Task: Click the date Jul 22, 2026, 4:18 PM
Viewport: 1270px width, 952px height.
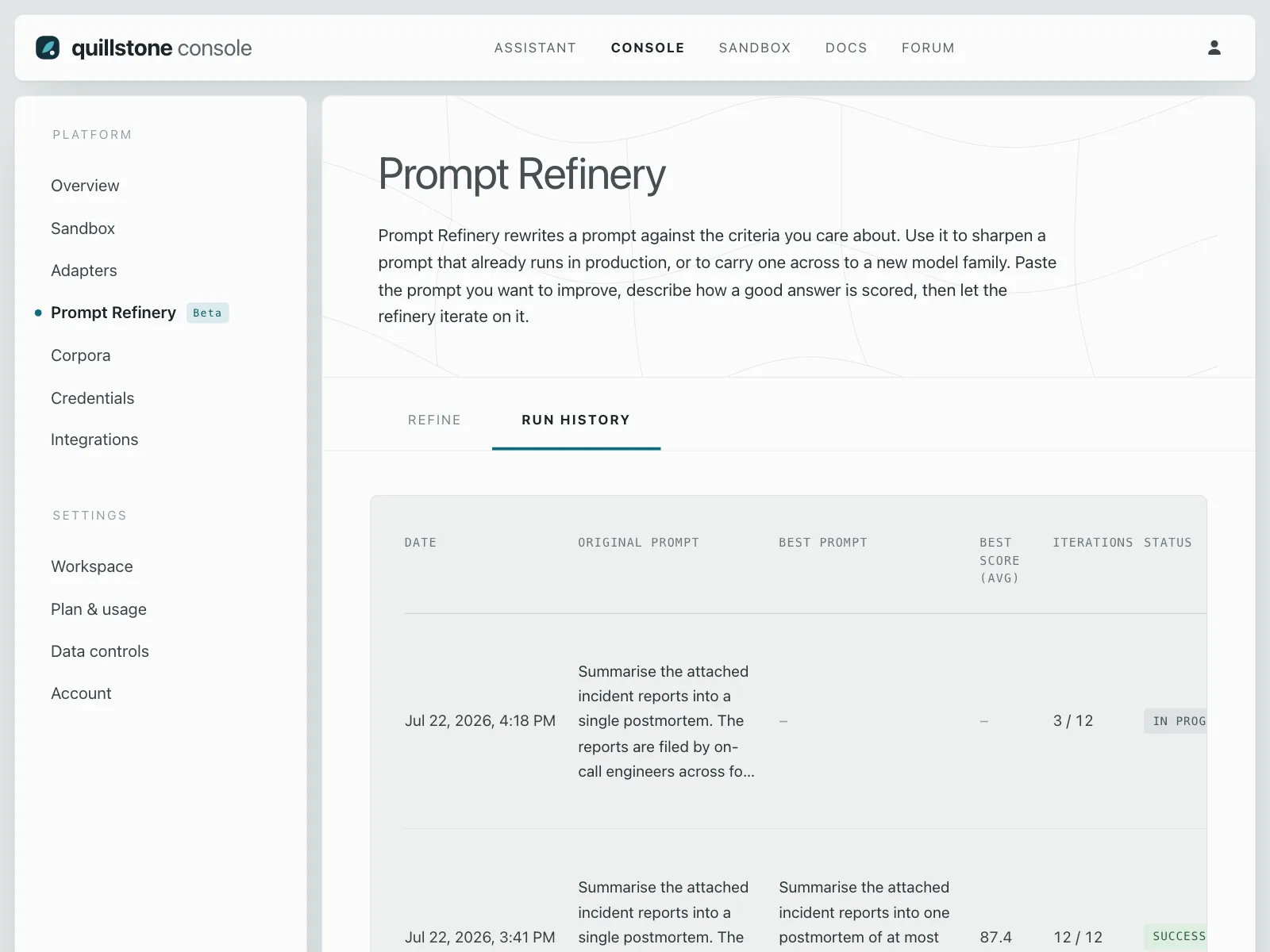Action: [479, 721]
